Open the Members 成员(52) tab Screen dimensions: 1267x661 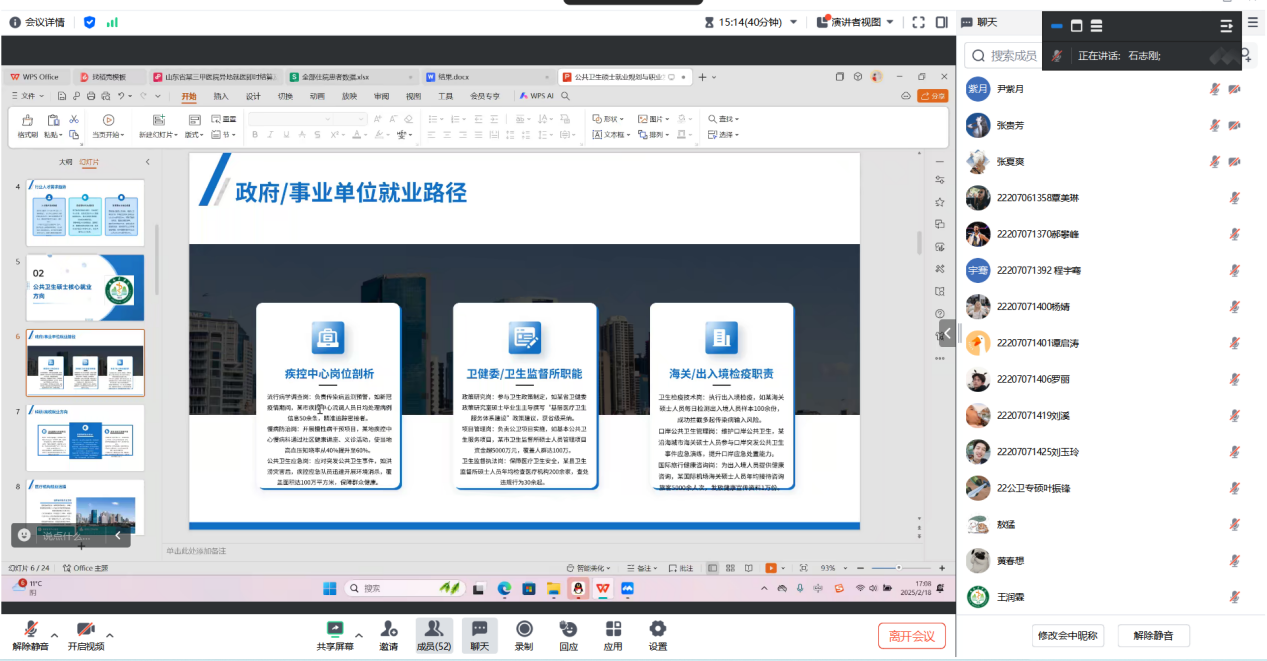pyautogui.click(x=433, y=635)
